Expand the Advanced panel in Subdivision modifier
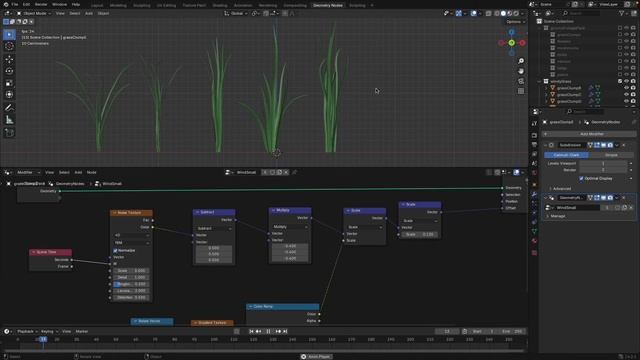Viewport: 640px width, 360px height. [562, 189]
